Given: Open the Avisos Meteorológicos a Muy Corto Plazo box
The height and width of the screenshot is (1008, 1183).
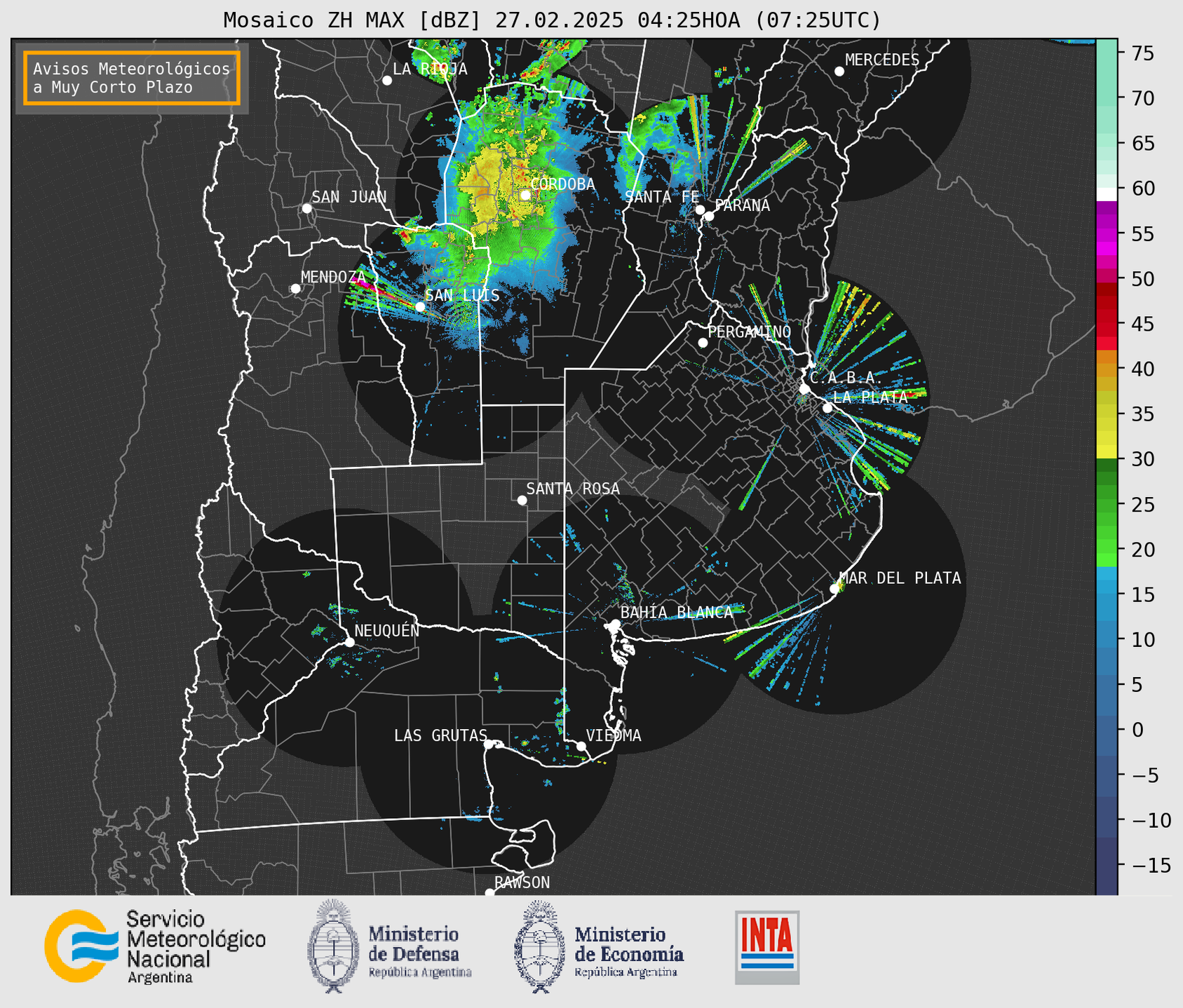Looking at the screenshot, I should click(x=132, y=78).
